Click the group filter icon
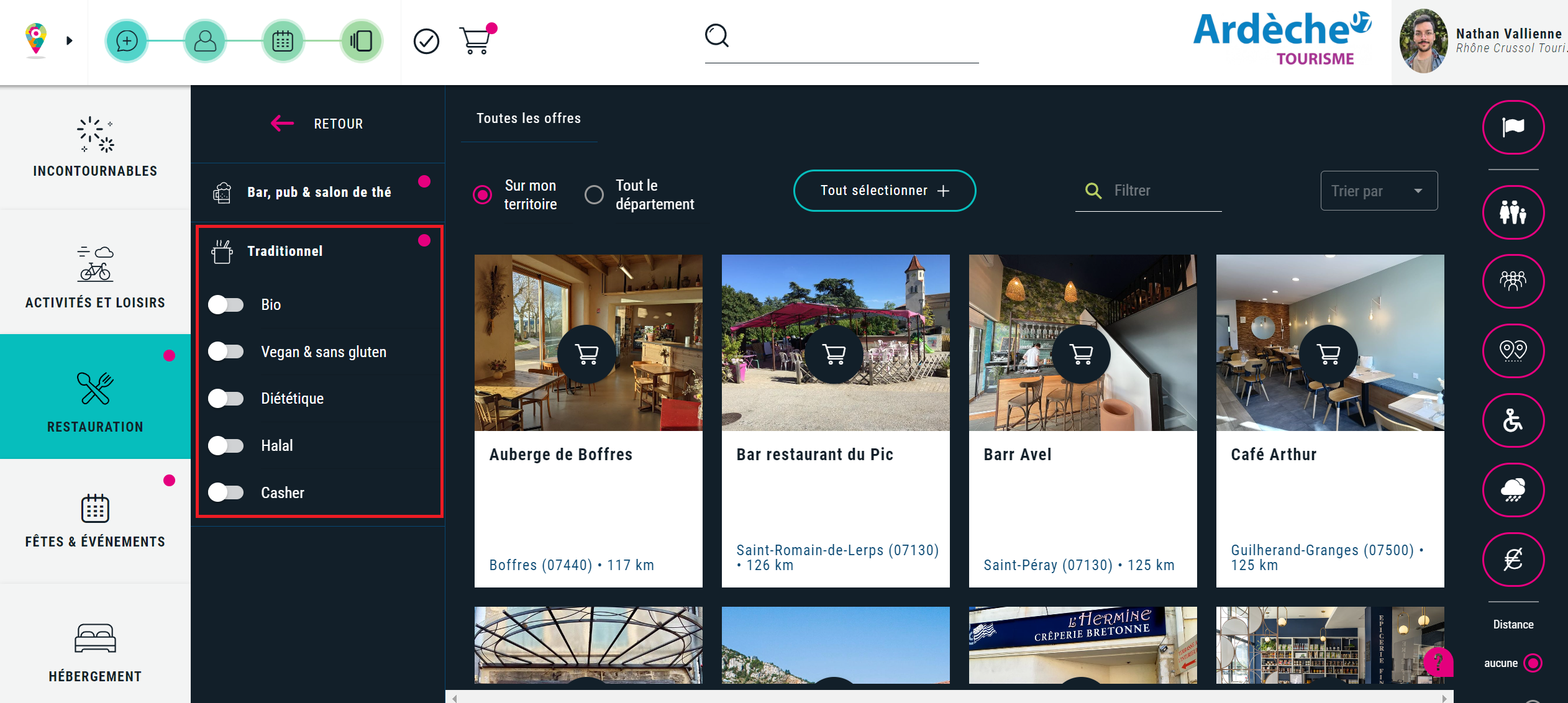This screenshot has width=1568, height=703. click(x=1514, y=281)
